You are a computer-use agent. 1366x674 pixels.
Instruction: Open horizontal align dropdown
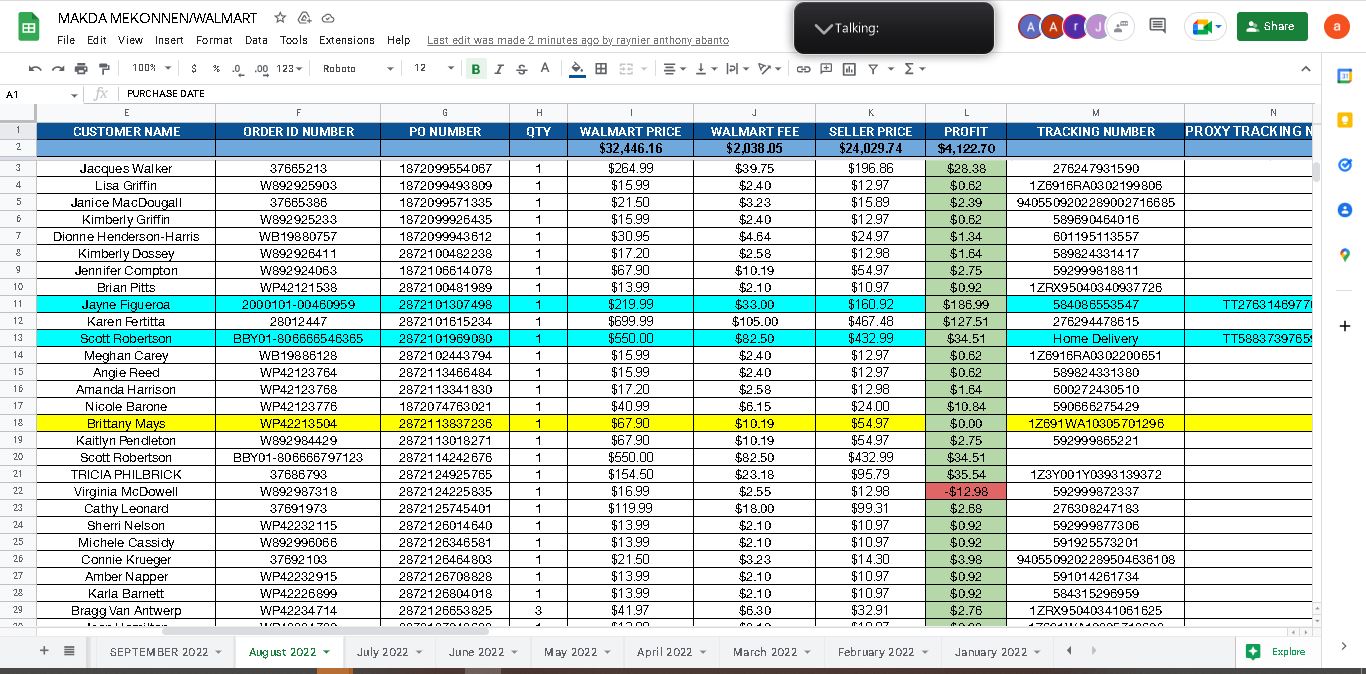pyautogui.click(x=673, y=69)
